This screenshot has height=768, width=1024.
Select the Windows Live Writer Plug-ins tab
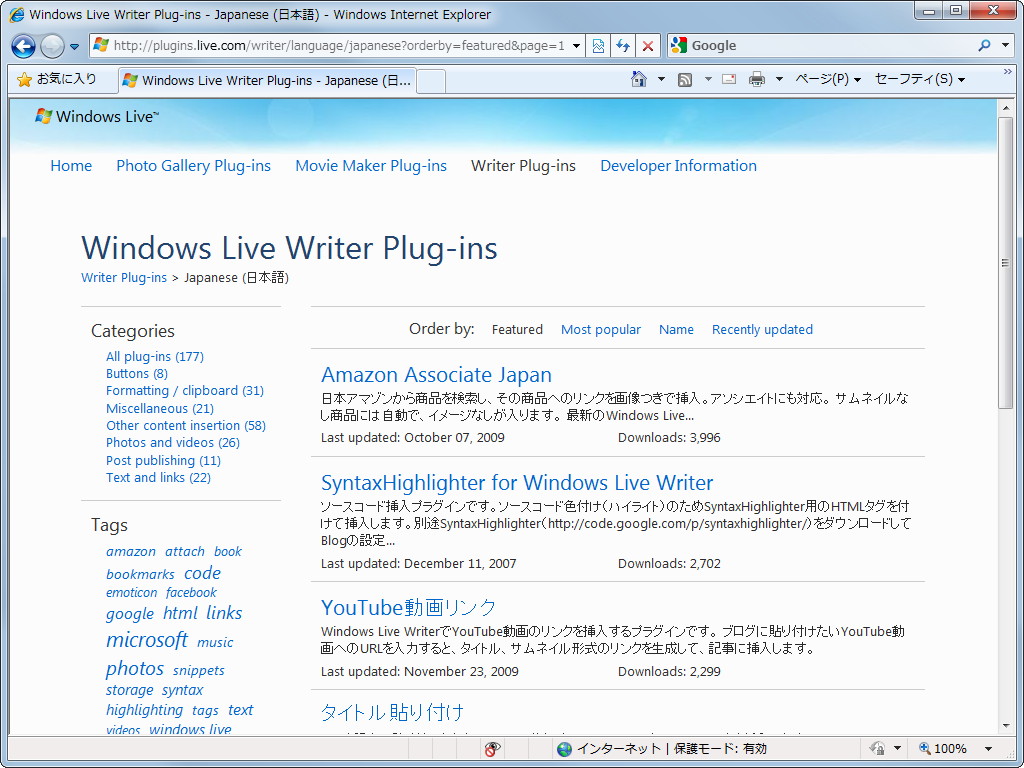point(268,80)
